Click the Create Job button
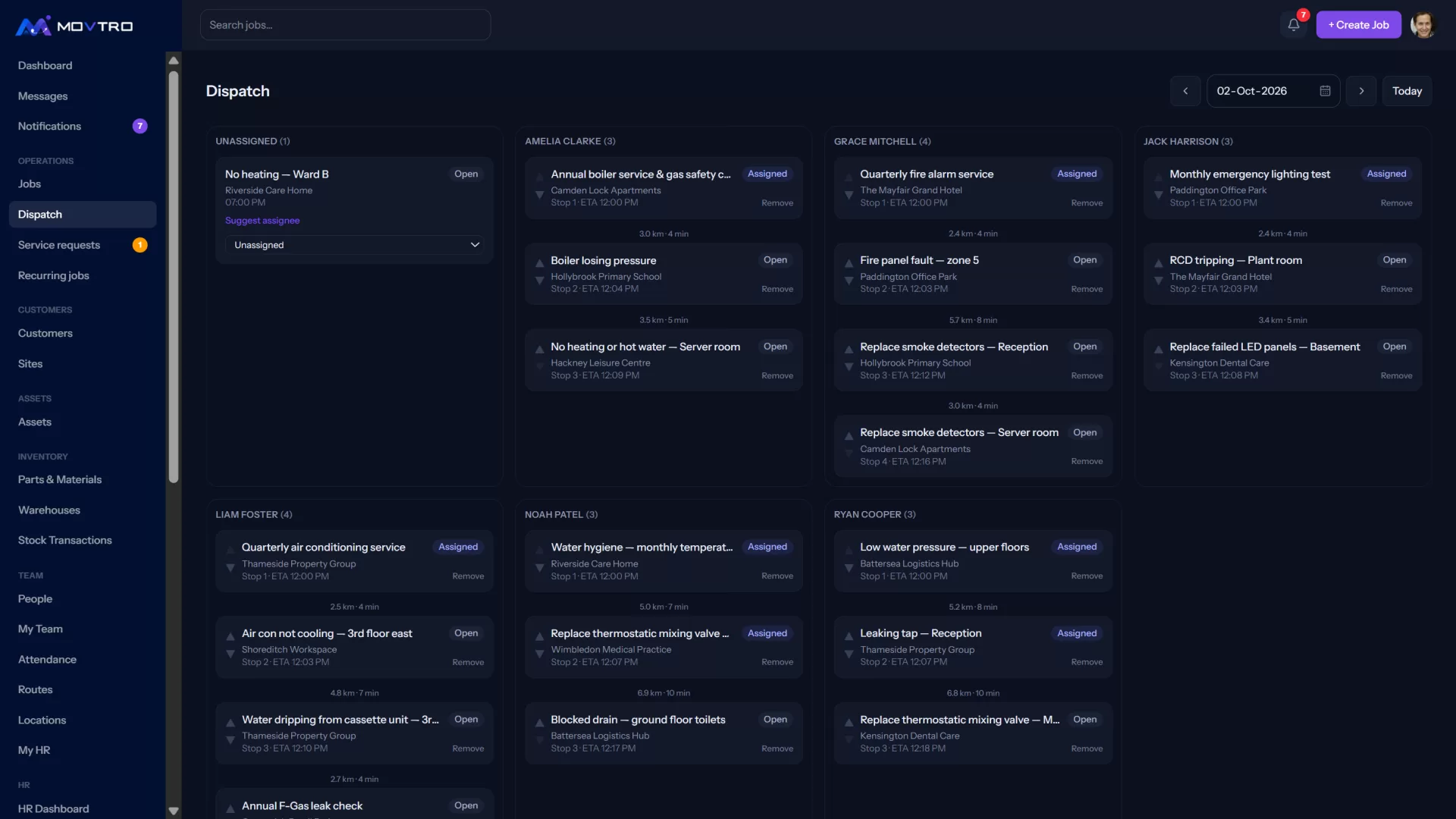Viewport: 1456px width, 819px height. 1358,25
